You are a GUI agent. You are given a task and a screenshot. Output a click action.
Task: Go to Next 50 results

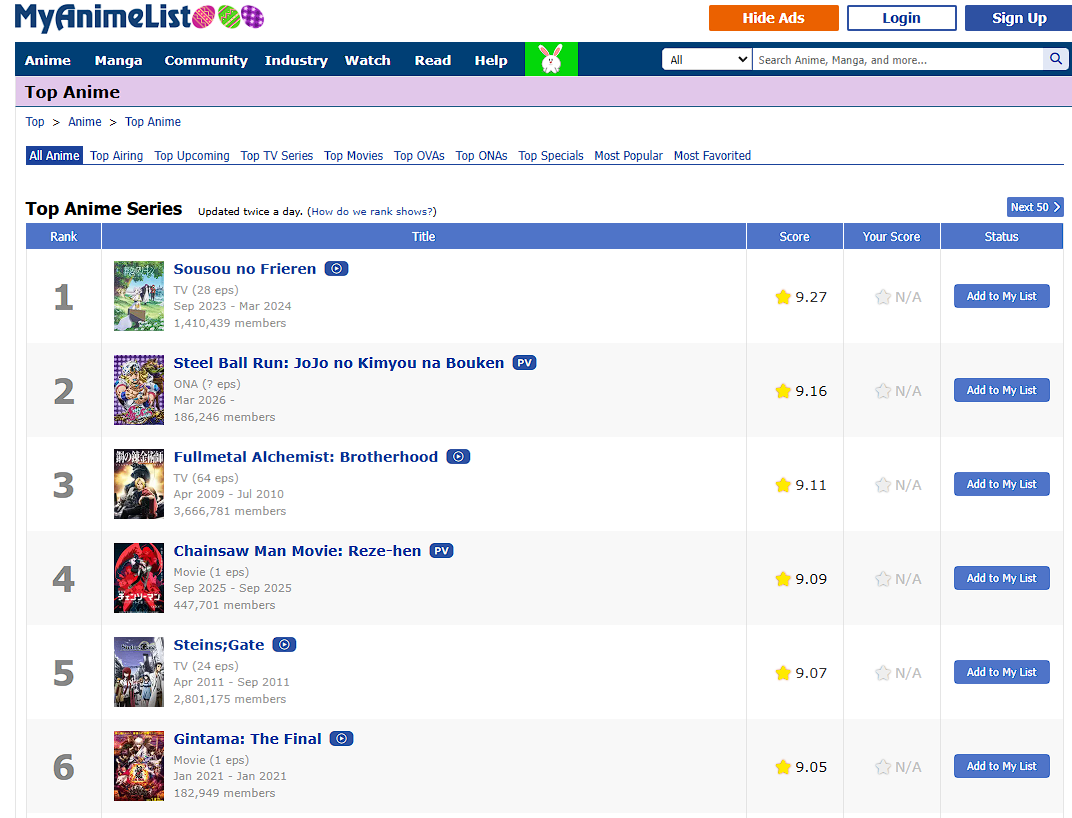click(1035, 207)
